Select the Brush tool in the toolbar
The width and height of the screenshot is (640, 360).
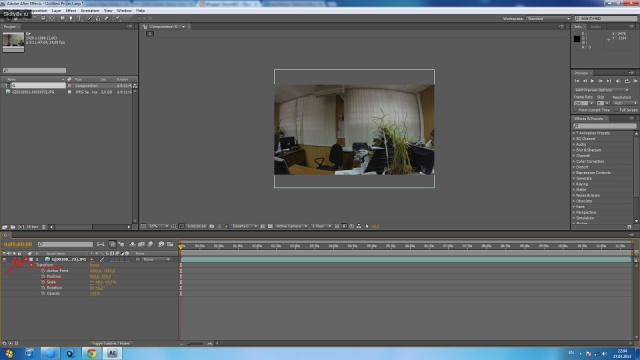click(x=89, y=18)
